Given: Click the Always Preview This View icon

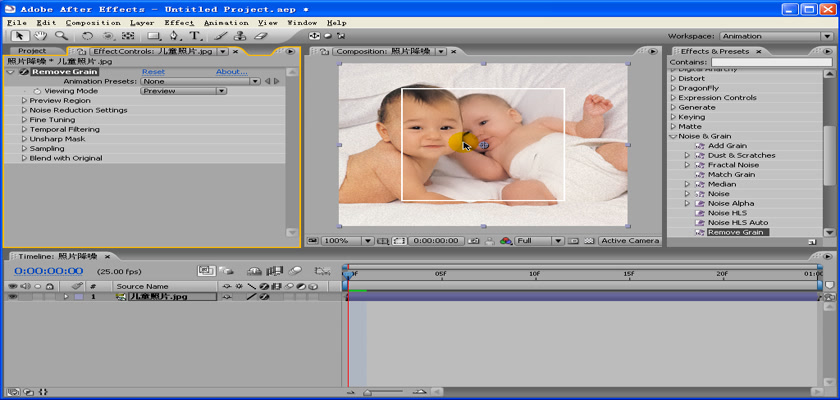Looking at the screenshot, I should coord(313,241).
